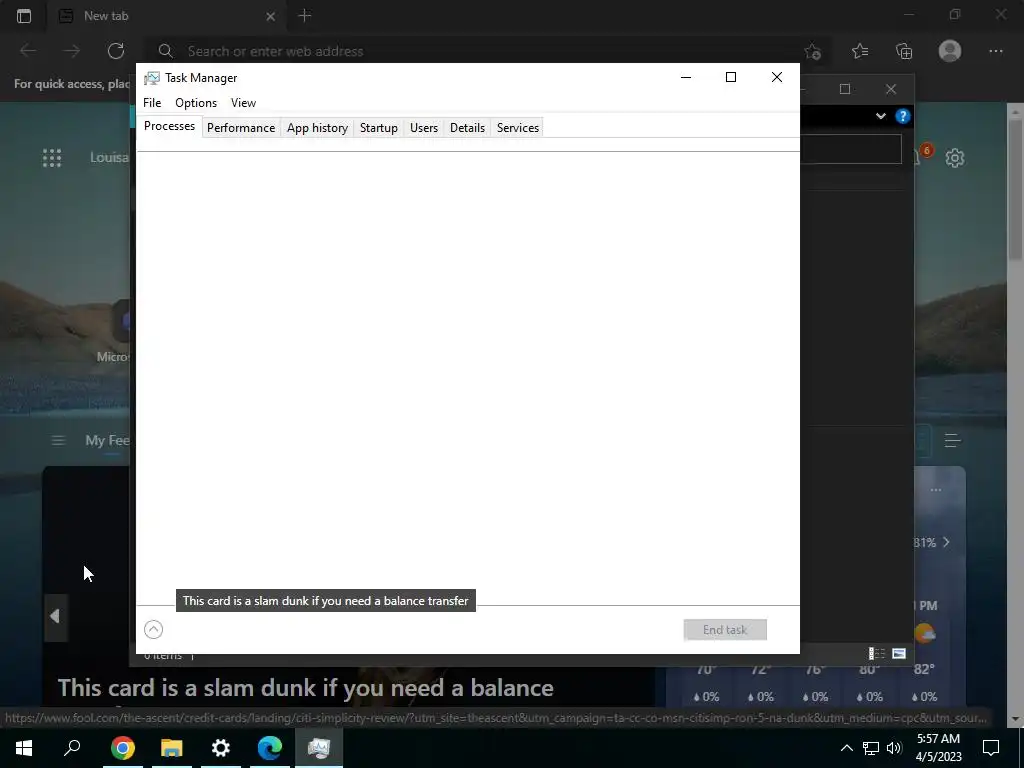Maximize the background File Explorer window
This screenshot has height=768, width=1024.
[845, 89]
